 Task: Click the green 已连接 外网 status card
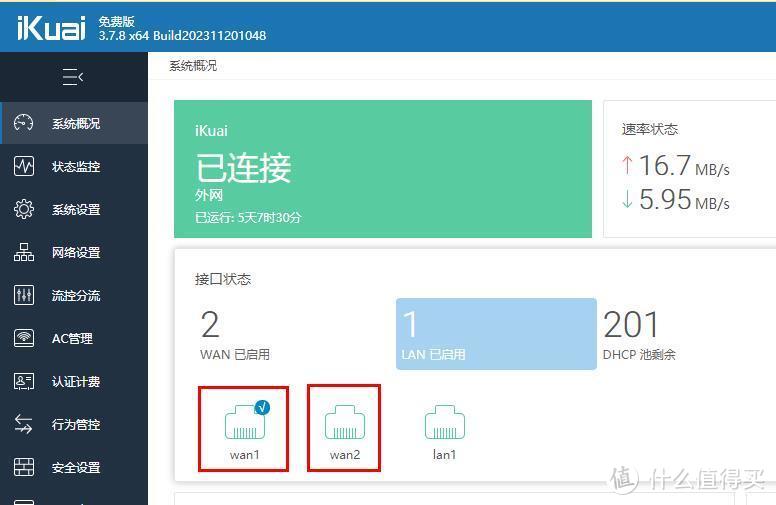coord(383,169)
